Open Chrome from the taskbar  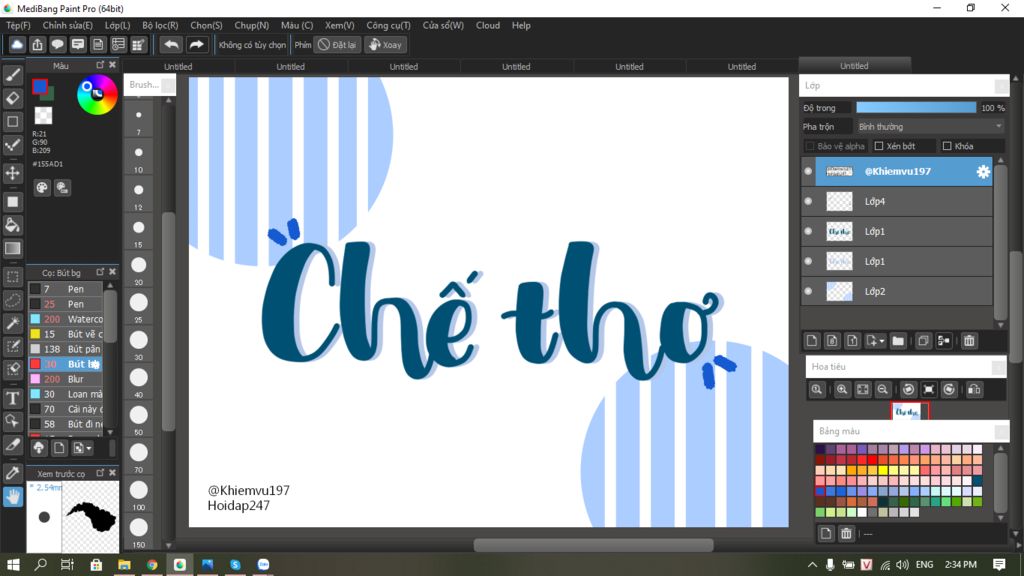152,564
